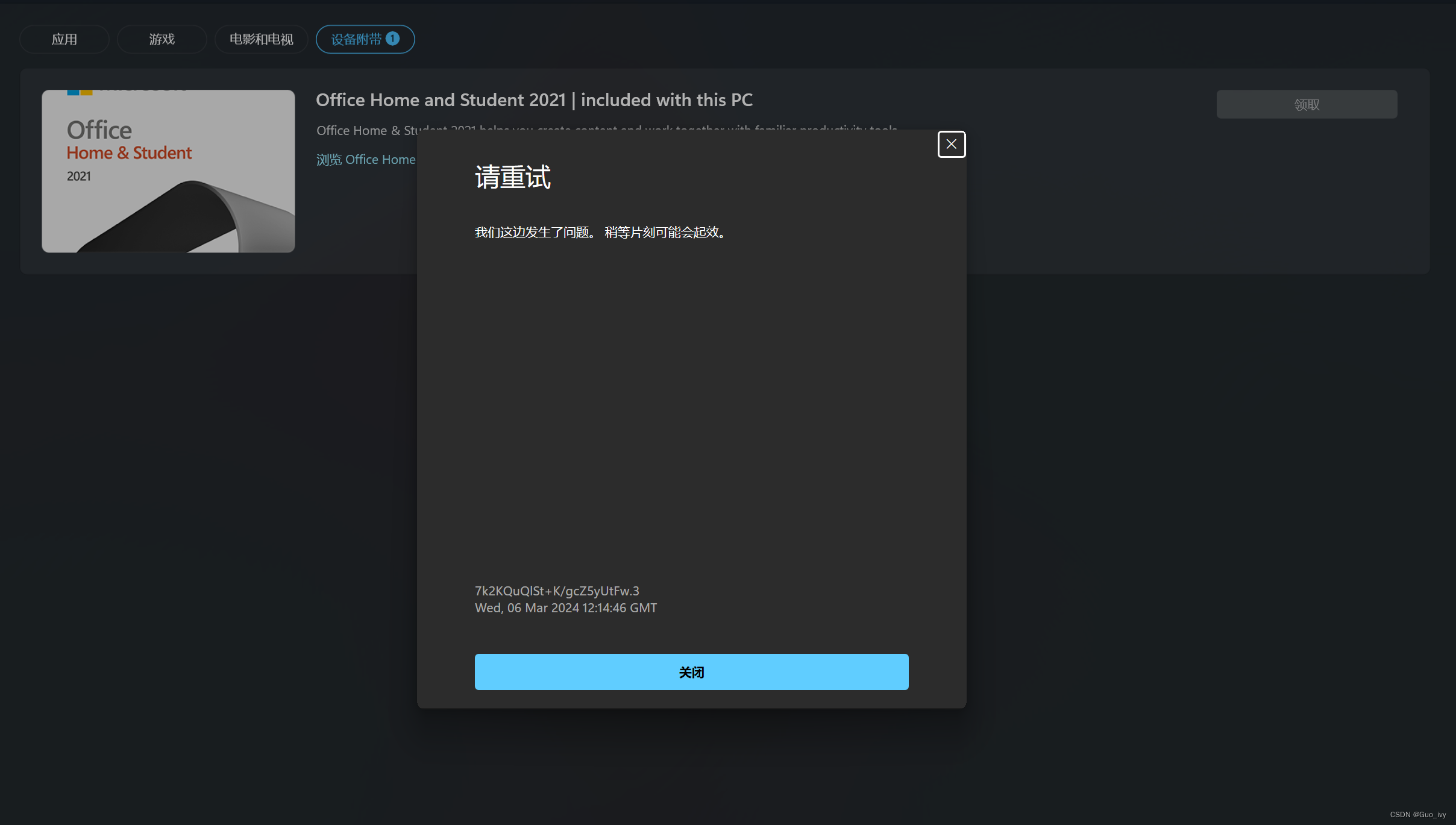Click the 请重试 dialog heading

click(513, 177)
